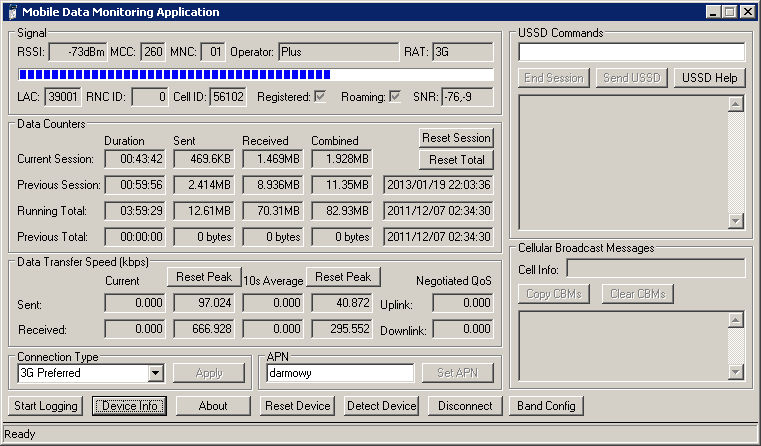The height and width of the screenshot is (446, 761).
Task: Toggle the Roaming checkbox
Action: click(394, 97)
